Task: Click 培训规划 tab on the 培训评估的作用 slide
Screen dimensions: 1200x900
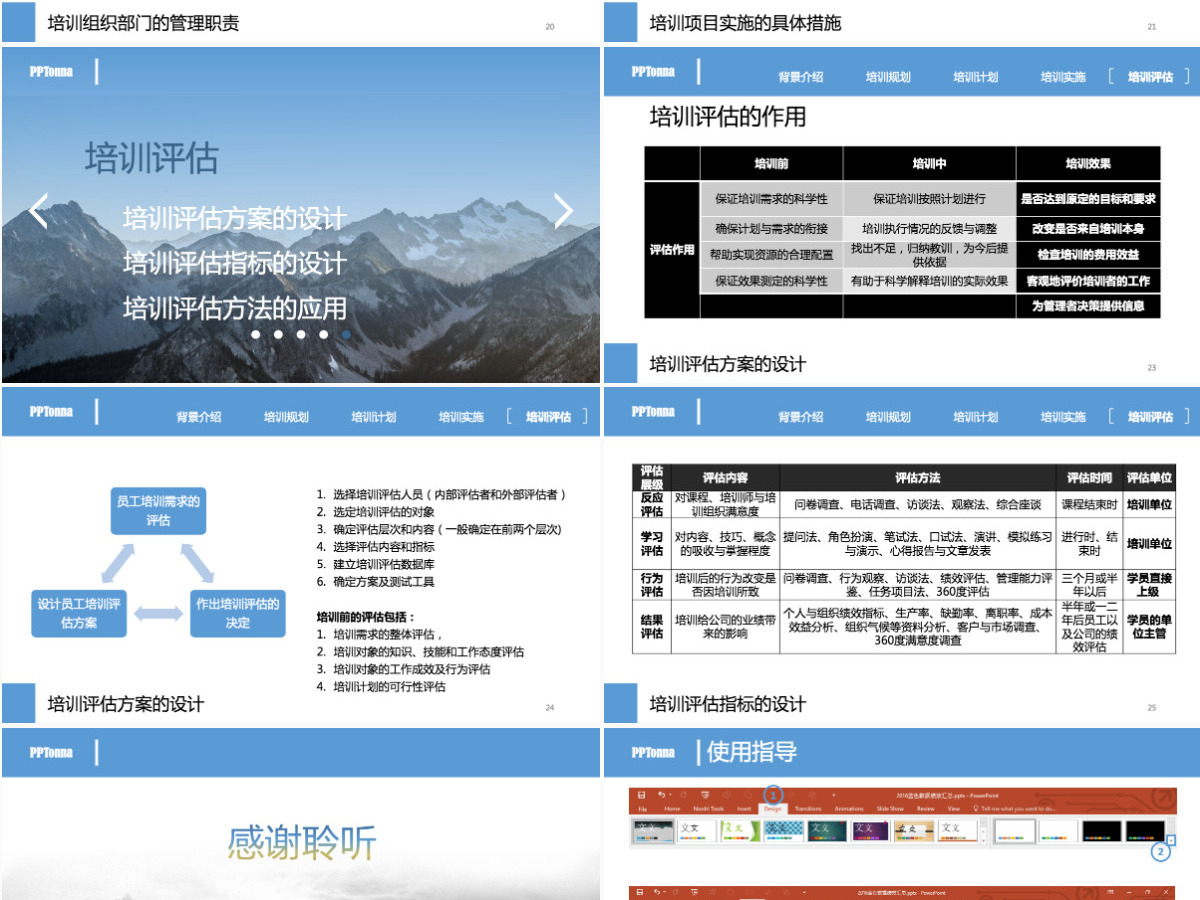Action: [x=888, y=77]
